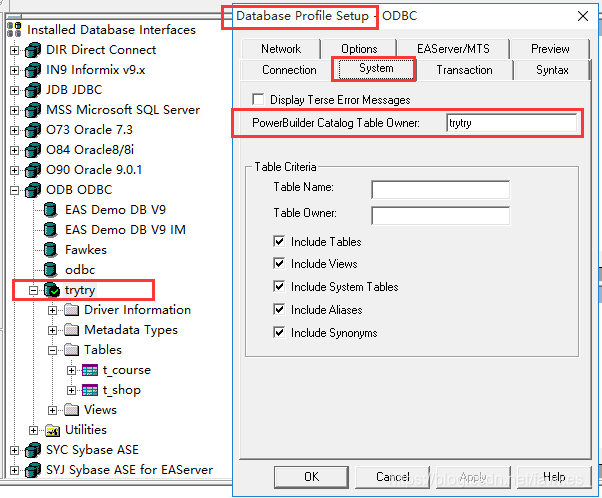Click the Table Owner input field

pos(440,215)
